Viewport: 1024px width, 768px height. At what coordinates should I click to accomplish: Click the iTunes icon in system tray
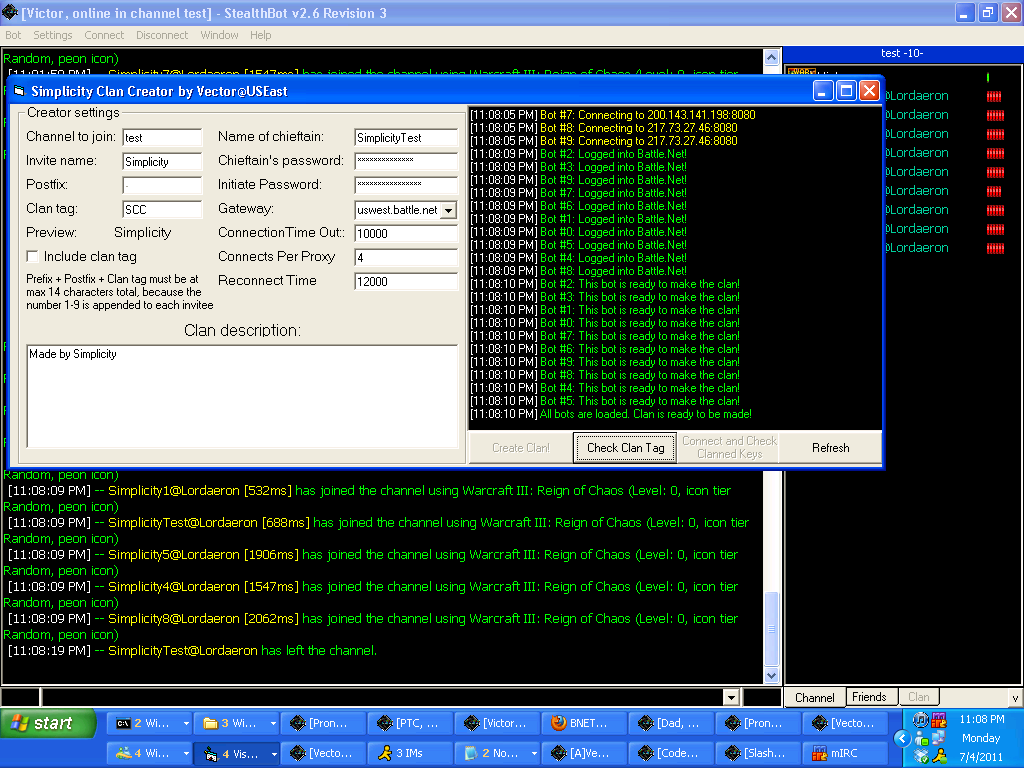click(x=921, y=720)
